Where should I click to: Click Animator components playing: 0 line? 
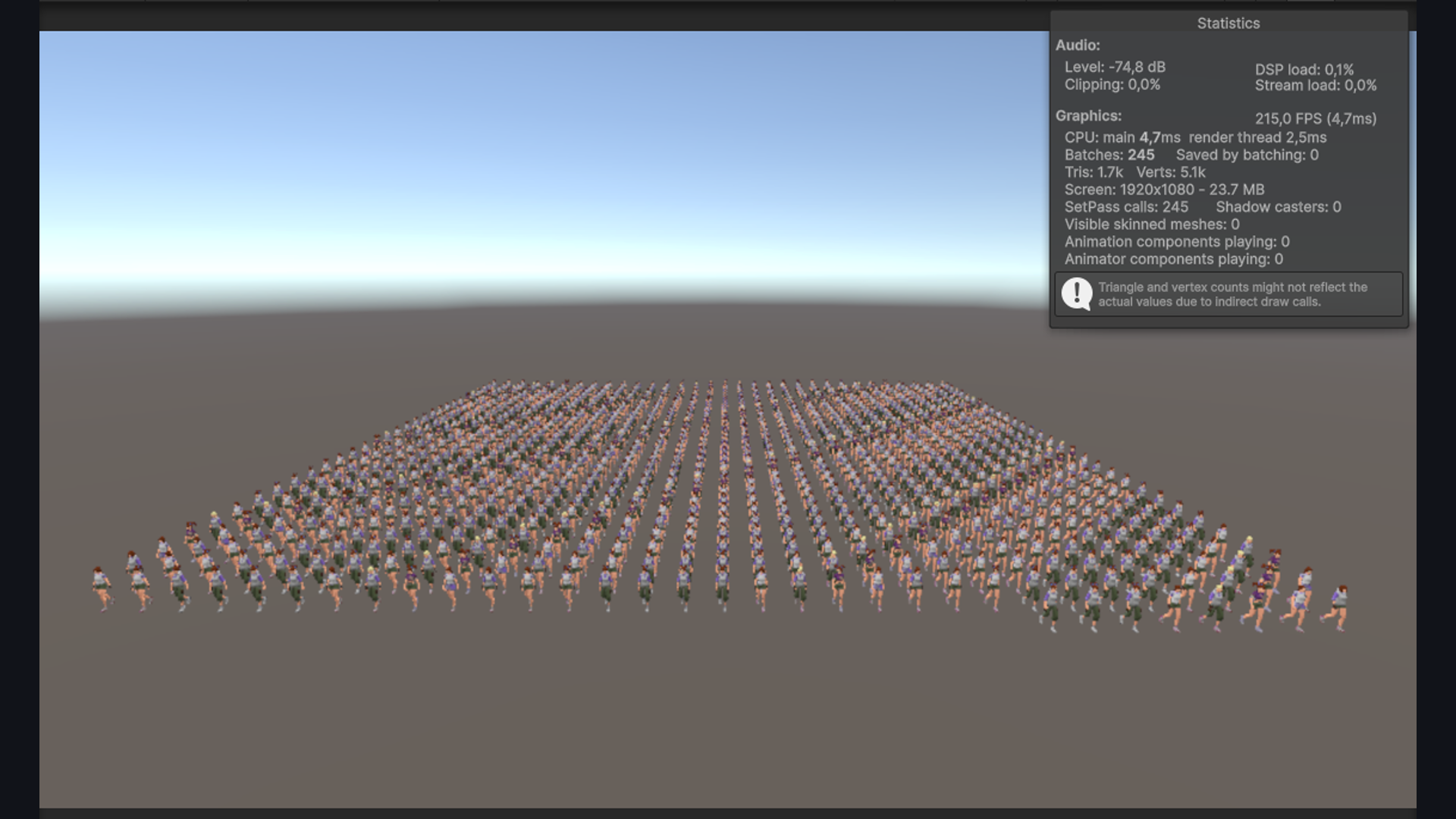tap(1174, 260)
